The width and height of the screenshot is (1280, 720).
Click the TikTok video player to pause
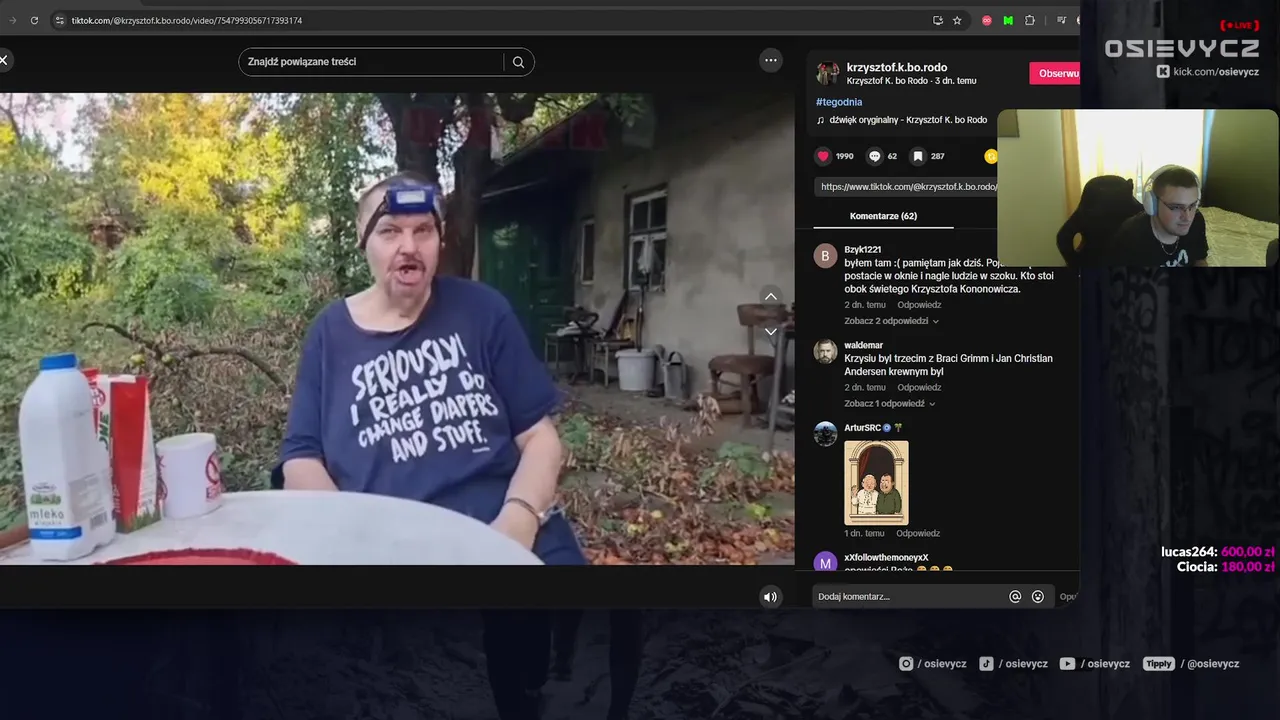click(397, 329)
